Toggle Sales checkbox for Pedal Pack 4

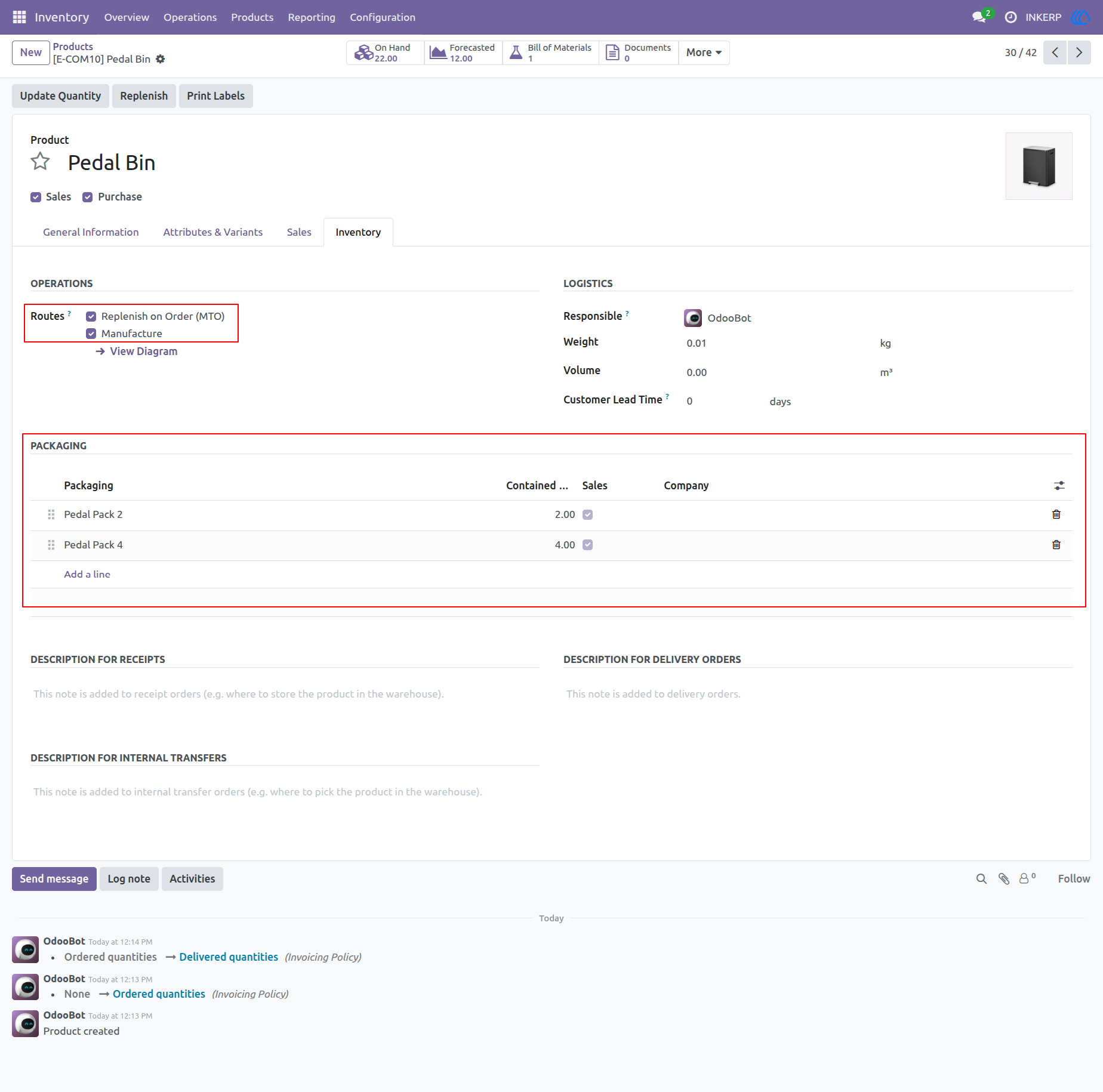(x=588, y=545)
